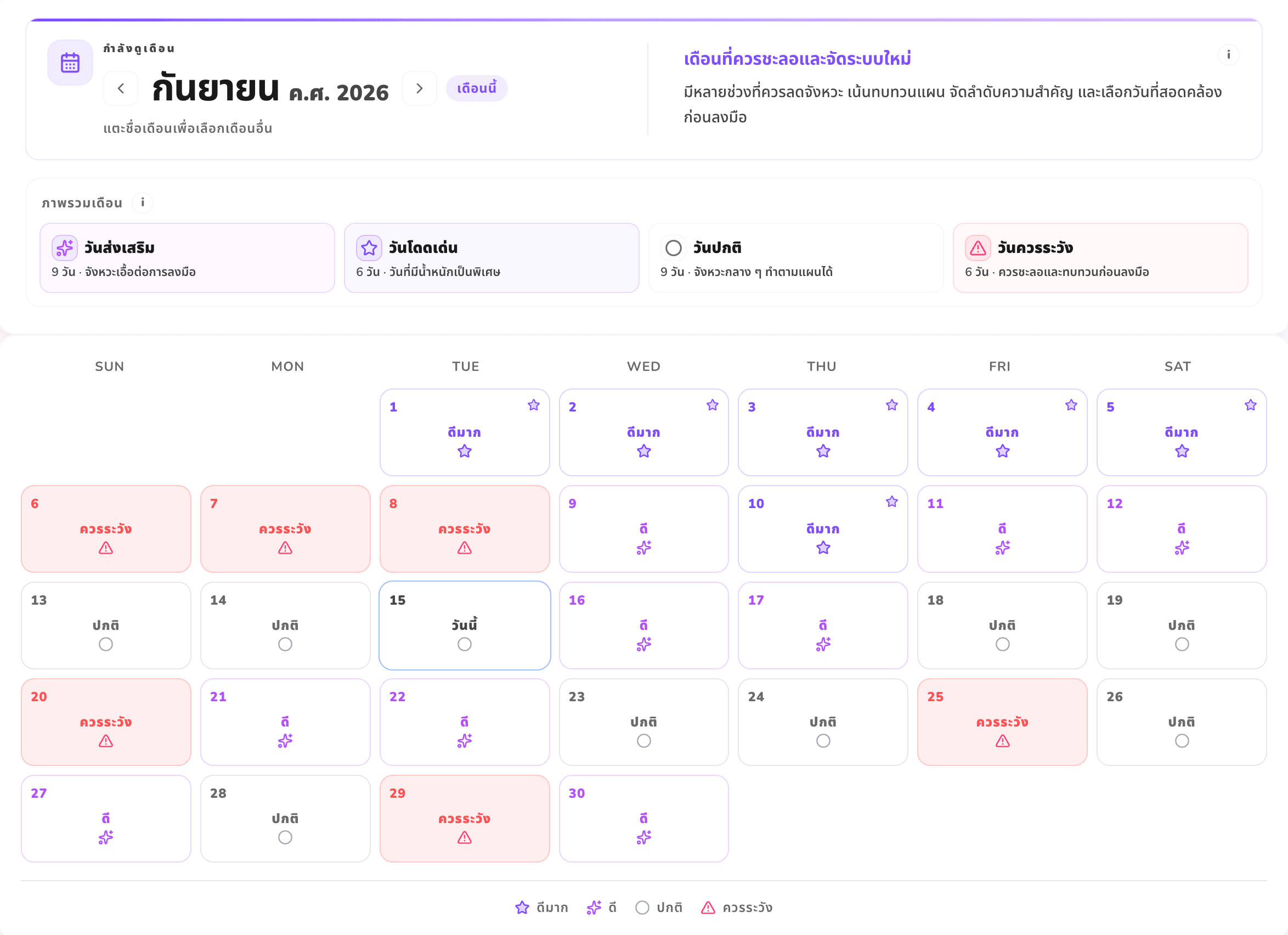Advance to next month with right chevron
This screenshot has height=935, width=1288.
tap(419, 88)
